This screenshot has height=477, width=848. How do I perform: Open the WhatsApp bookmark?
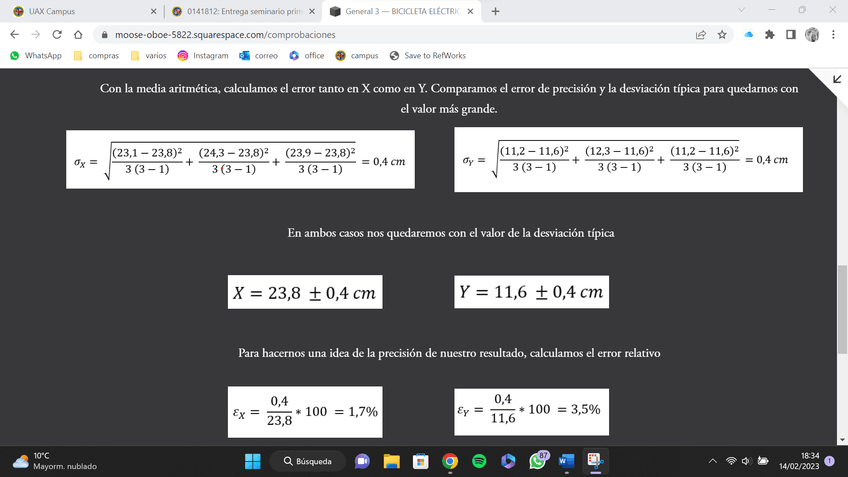[36, 56]
